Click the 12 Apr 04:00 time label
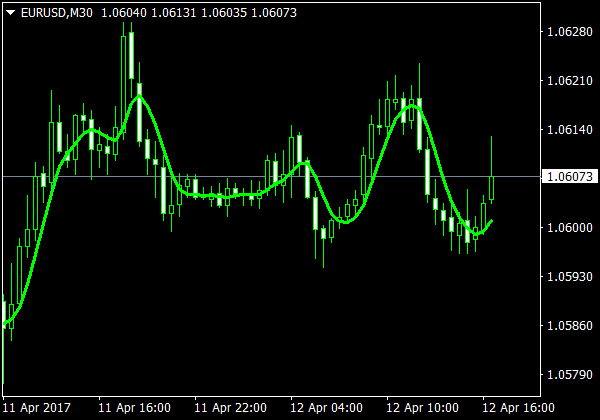This screenshot has height=420, width=600. click(326, 408)
